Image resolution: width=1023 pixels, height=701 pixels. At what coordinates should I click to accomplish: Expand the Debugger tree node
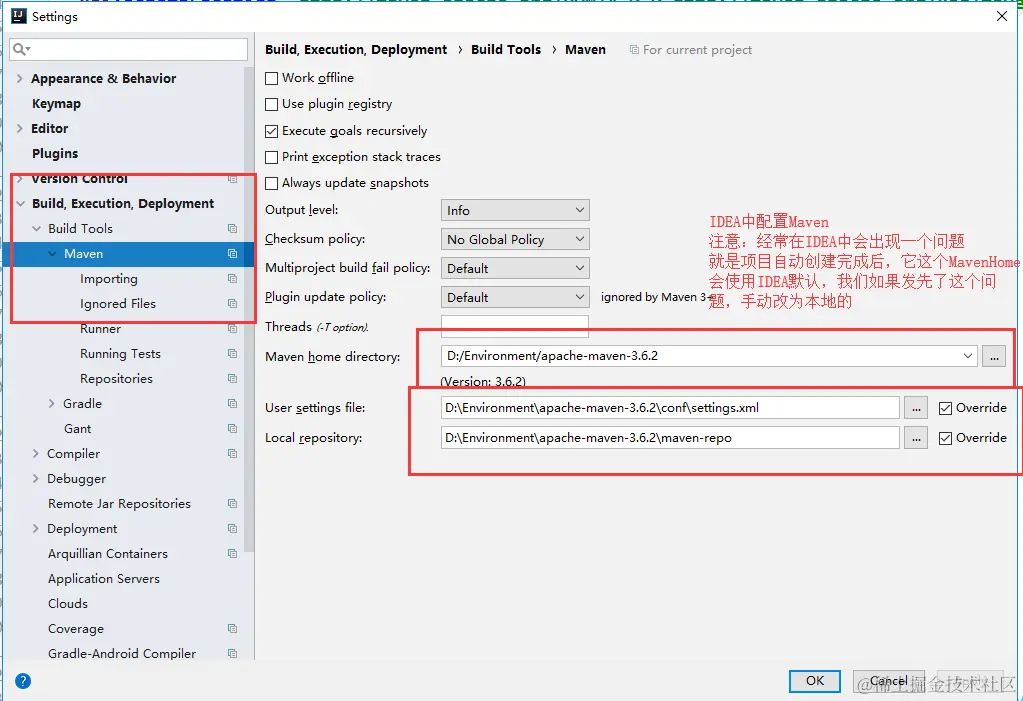pyautogui.click(x=36, y=478)
